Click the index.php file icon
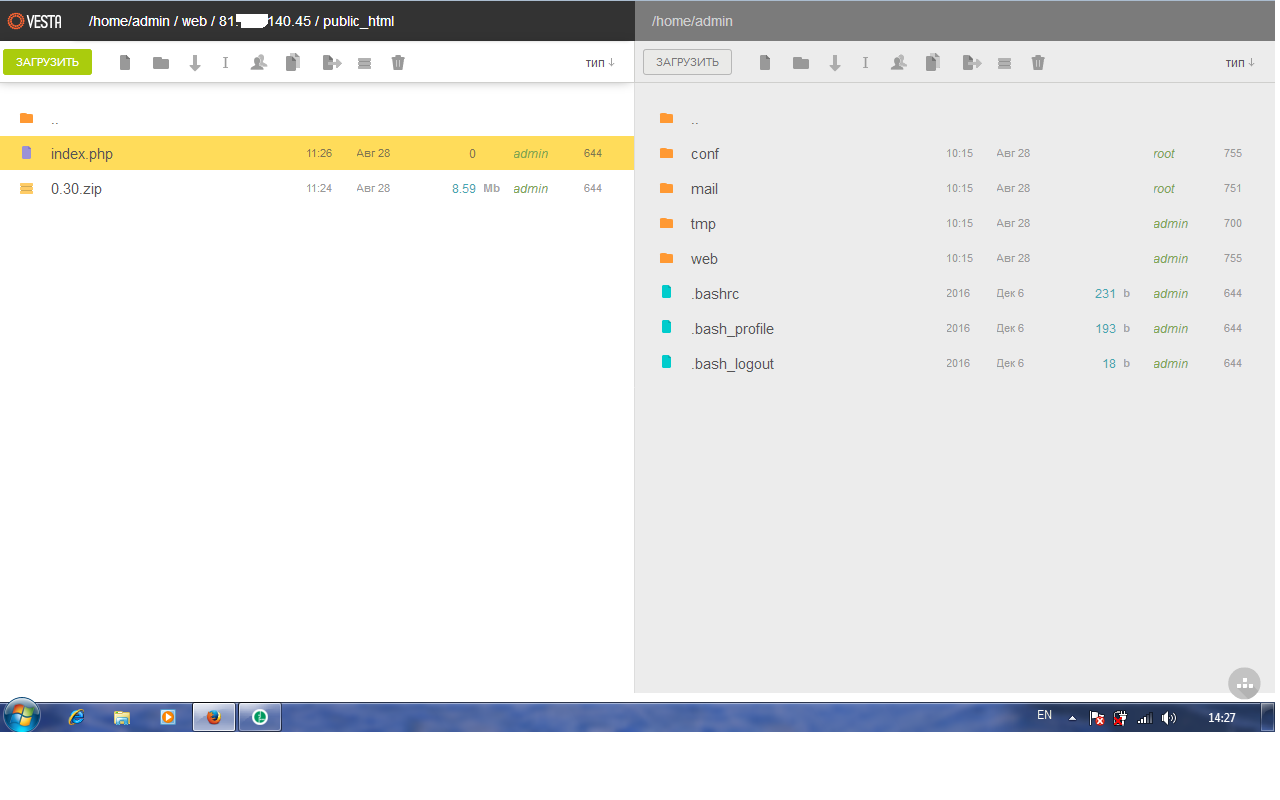The width and height of the screenshot is (1280, 800). (x=27, y=153)
